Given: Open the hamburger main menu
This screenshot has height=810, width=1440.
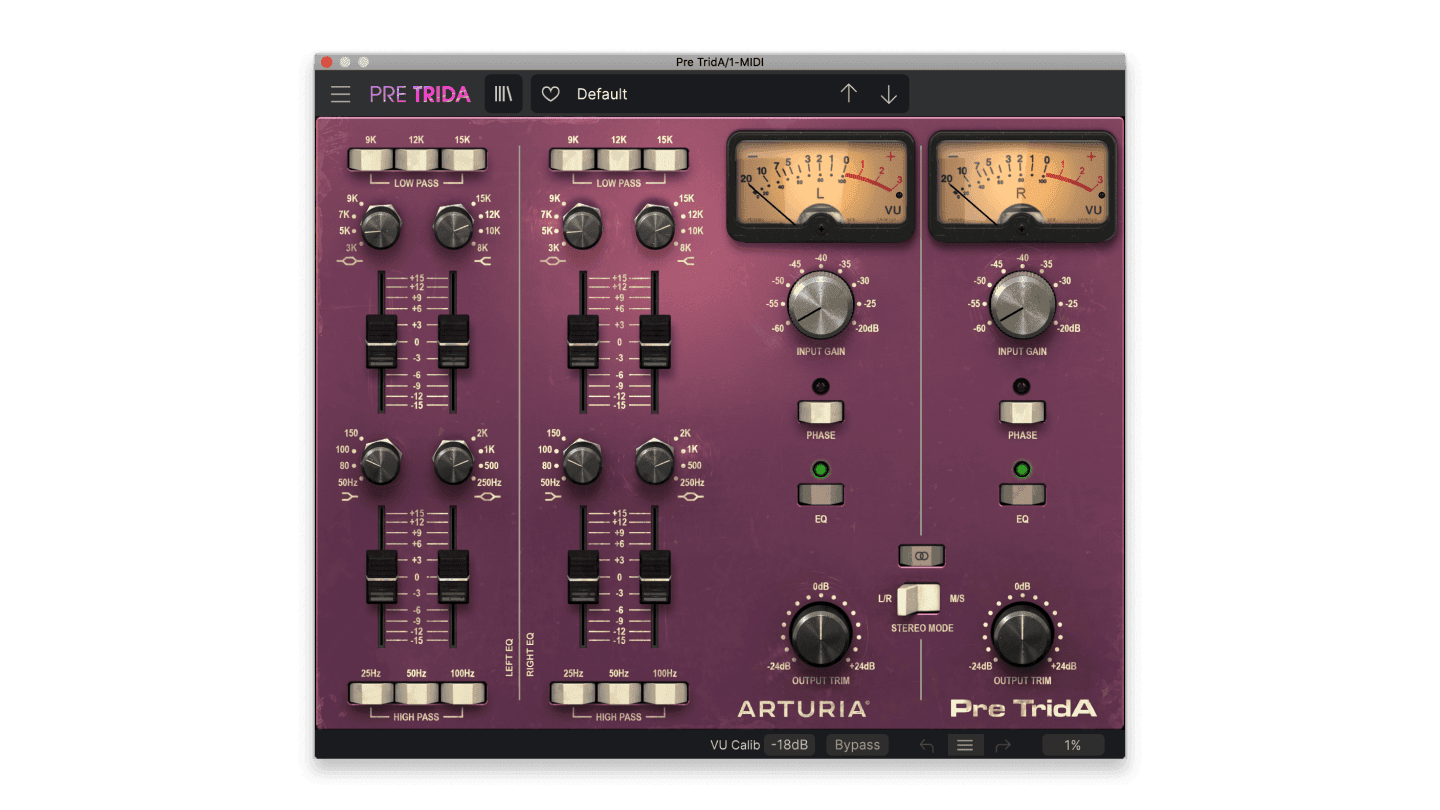Looking at the screenshot, I should tap(341, 94).
